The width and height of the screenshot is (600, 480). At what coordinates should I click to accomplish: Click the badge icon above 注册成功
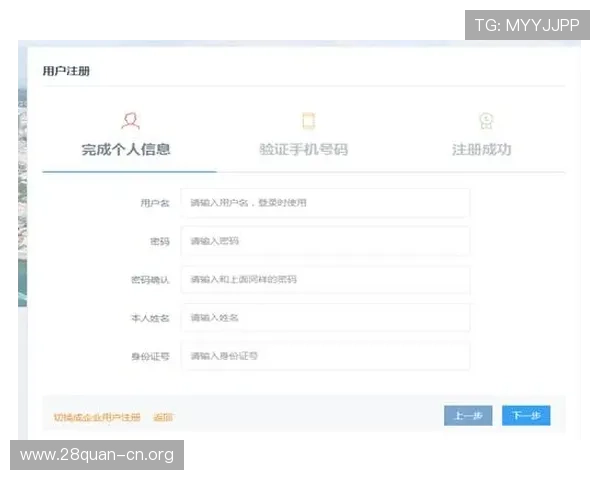[486, 121]
